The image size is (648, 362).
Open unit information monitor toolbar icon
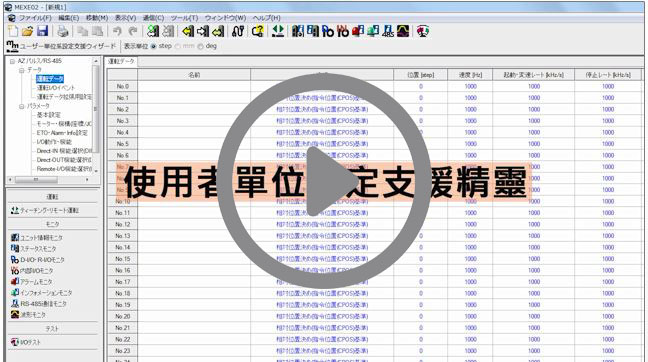tap(298, 31)
